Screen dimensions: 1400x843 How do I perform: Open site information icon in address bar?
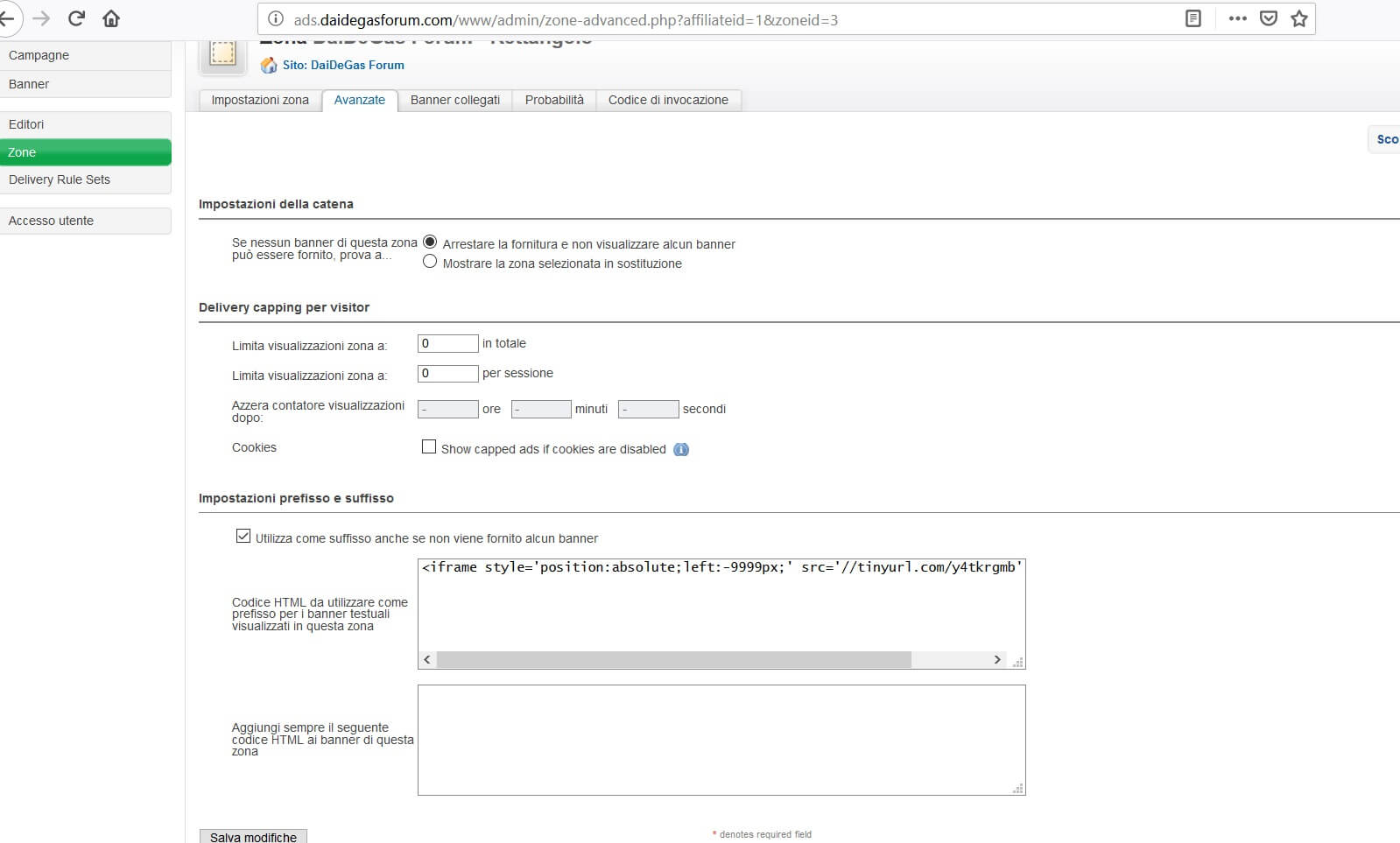[x=275, y=18]
